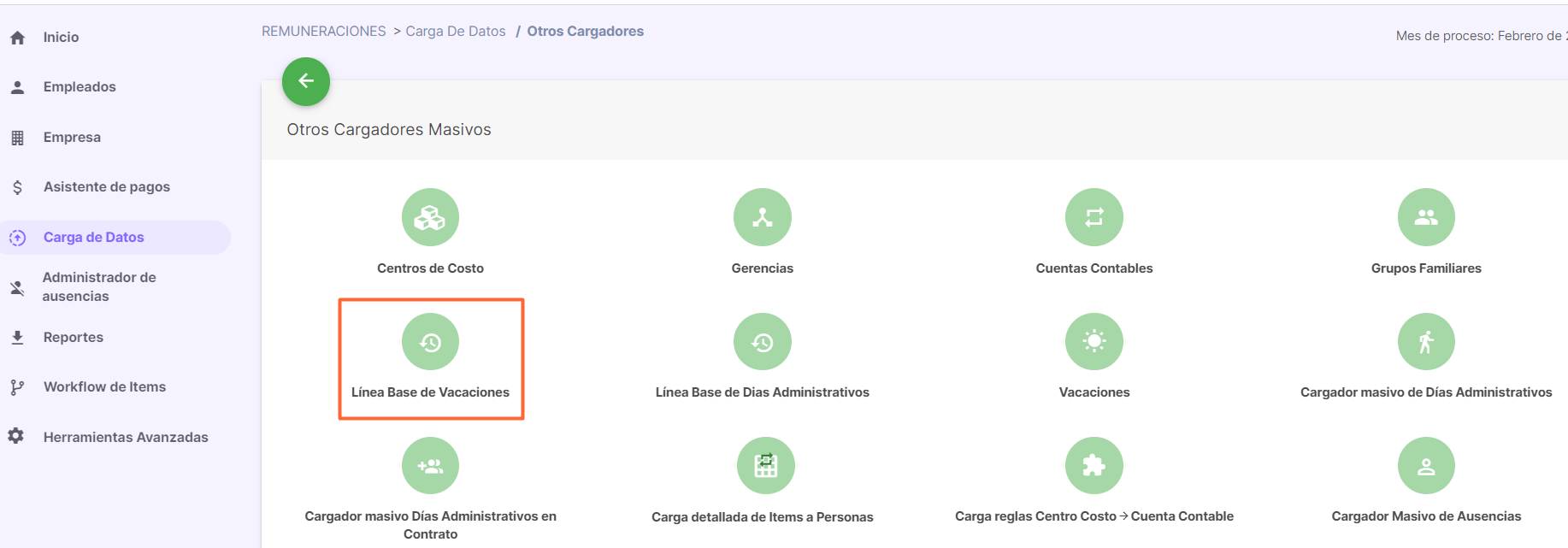This screenshot has height=548, width=1568.
Task: Open Administrador de ausencias in sidebar
Action: tap(99, 287)
